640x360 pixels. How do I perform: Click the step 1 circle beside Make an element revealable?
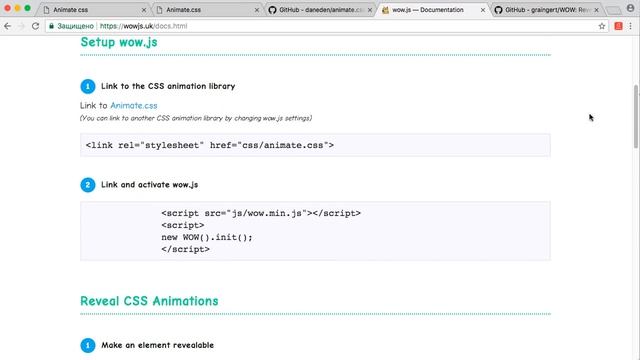click(88, 345)
